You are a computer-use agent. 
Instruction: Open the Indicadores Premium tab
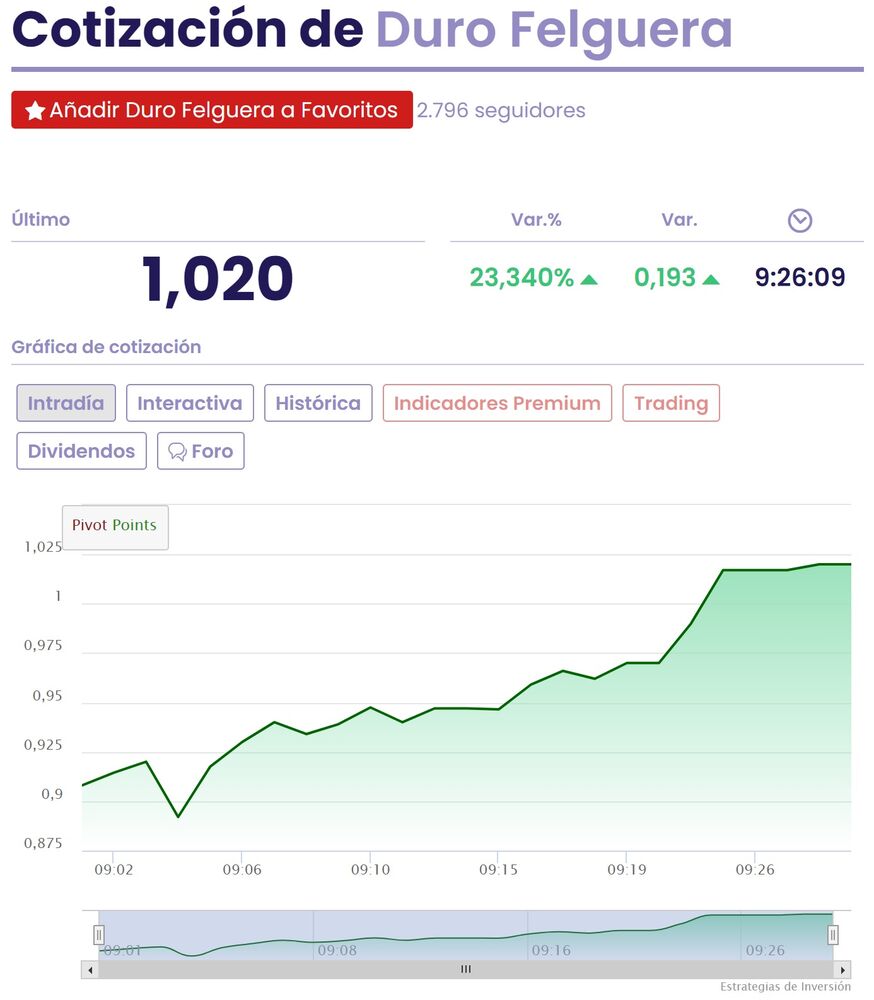tap(497, 404)
